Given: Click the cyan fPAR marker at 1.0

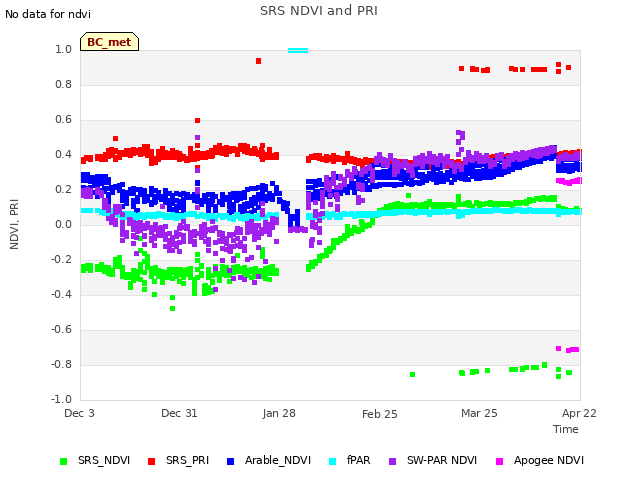Looking at the screenshot, I should click(298, 51).
